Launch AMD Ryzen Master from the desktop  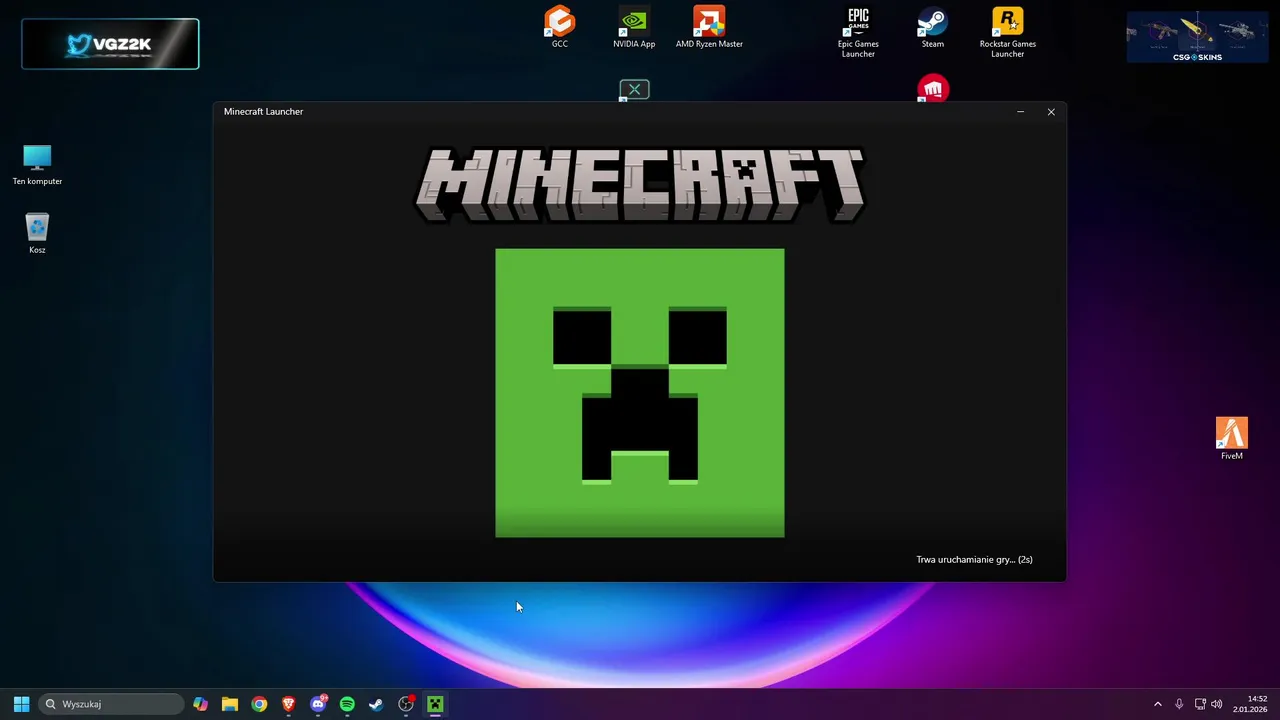click(x=709, y=27)
